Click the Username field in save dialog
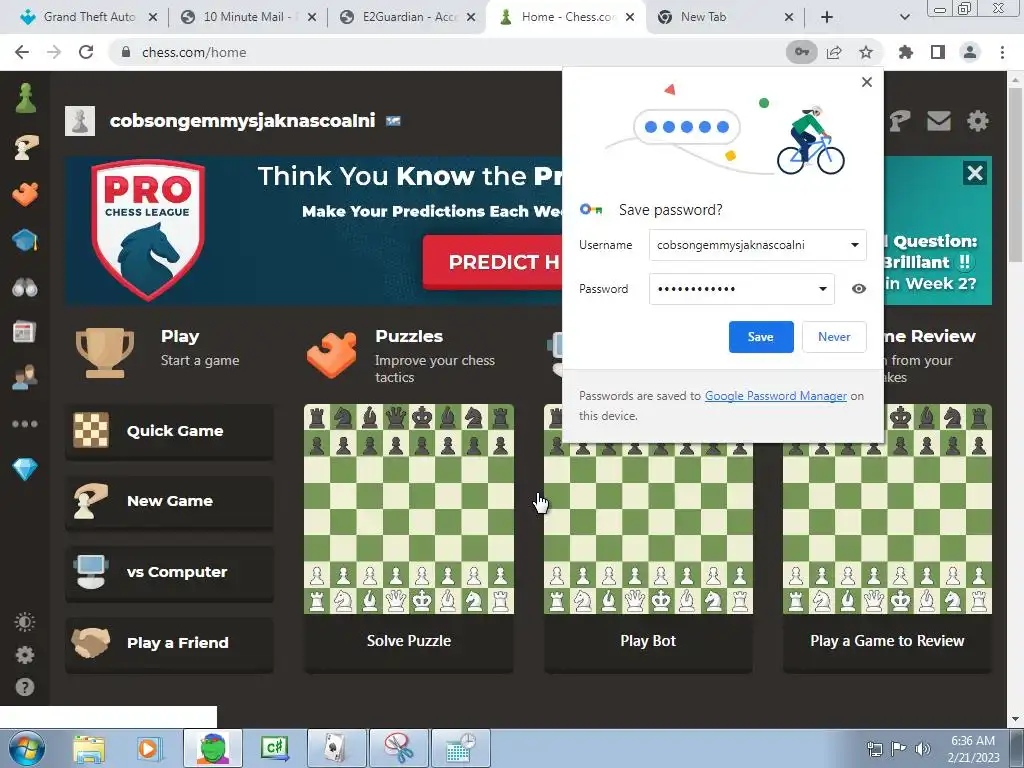This screenshot has width=1024, height=768. coord(758,245)
